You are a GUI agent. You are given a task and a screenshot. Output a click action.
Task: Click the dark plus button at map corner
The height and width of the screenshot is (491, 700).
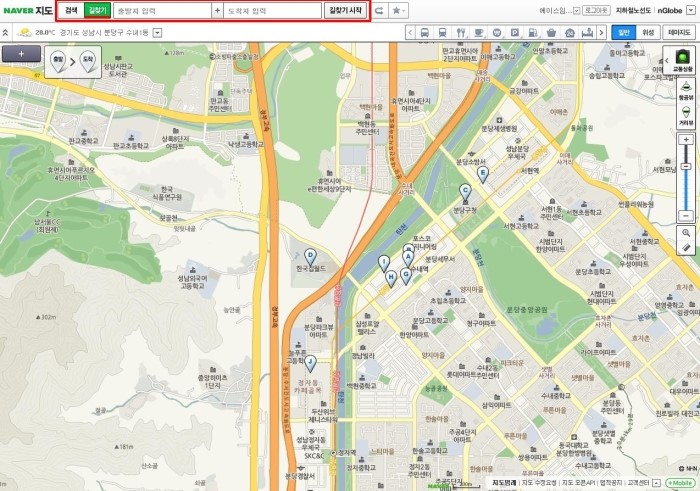pyautogui.click(x=21, y=54)
